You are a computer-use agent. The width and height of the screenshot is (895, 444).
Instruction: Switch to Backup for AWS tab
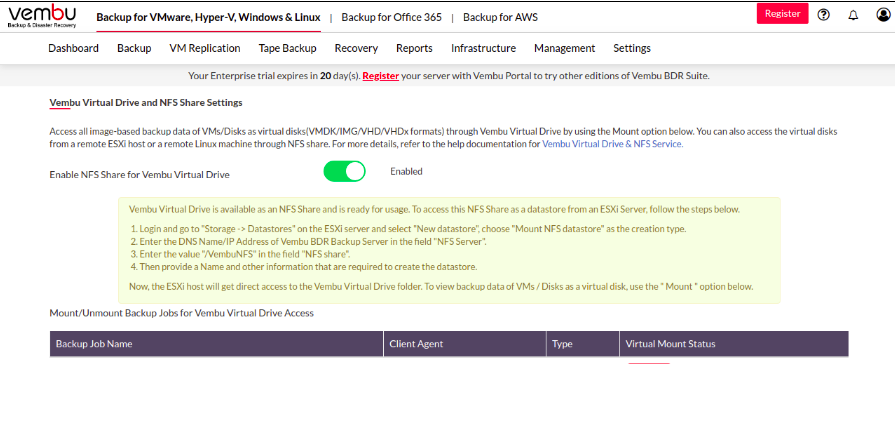(500, 17)
